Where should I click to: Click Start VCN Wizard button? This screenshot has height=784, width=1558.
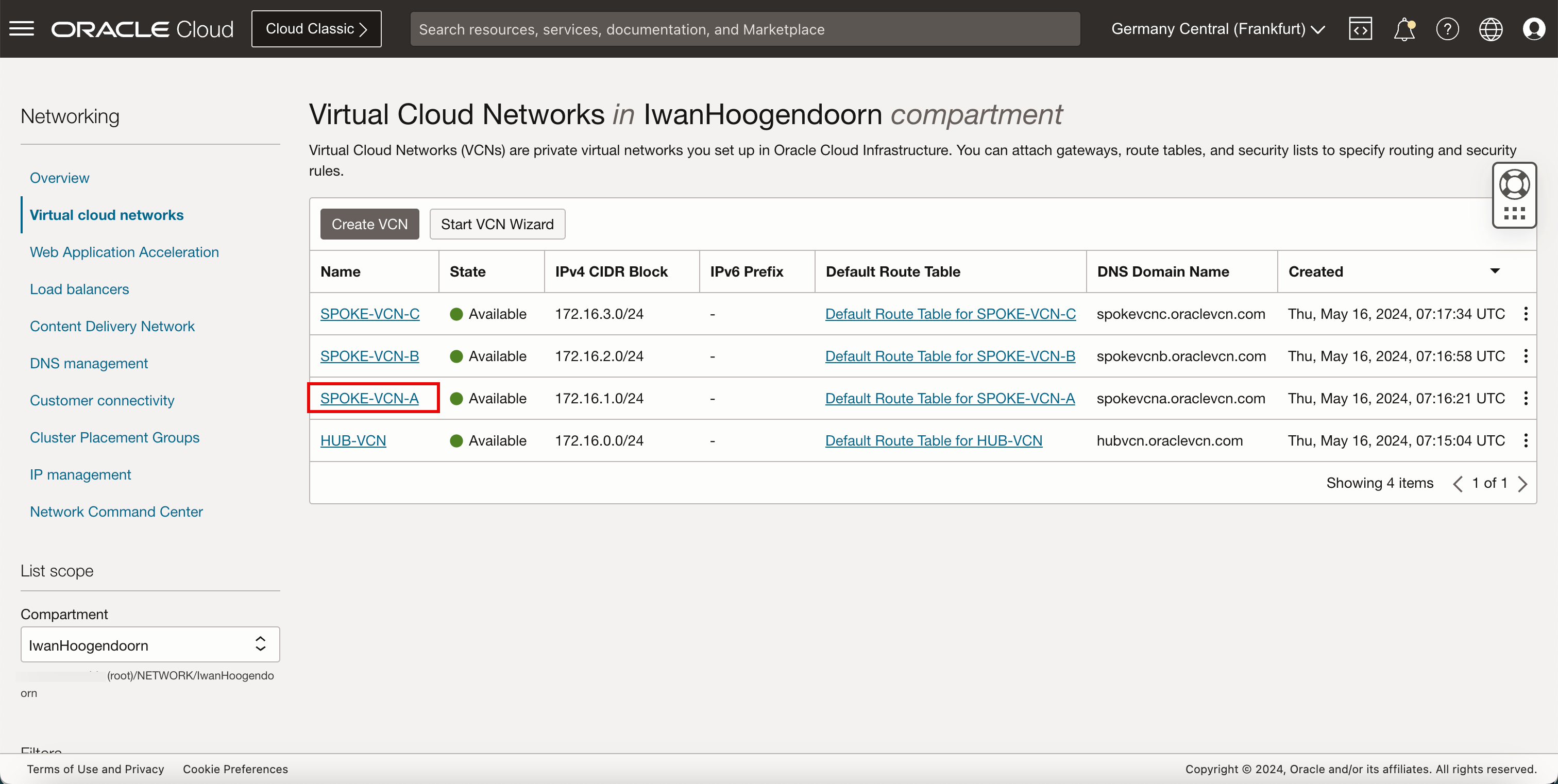pyautogui.click(x=497, y=224)
